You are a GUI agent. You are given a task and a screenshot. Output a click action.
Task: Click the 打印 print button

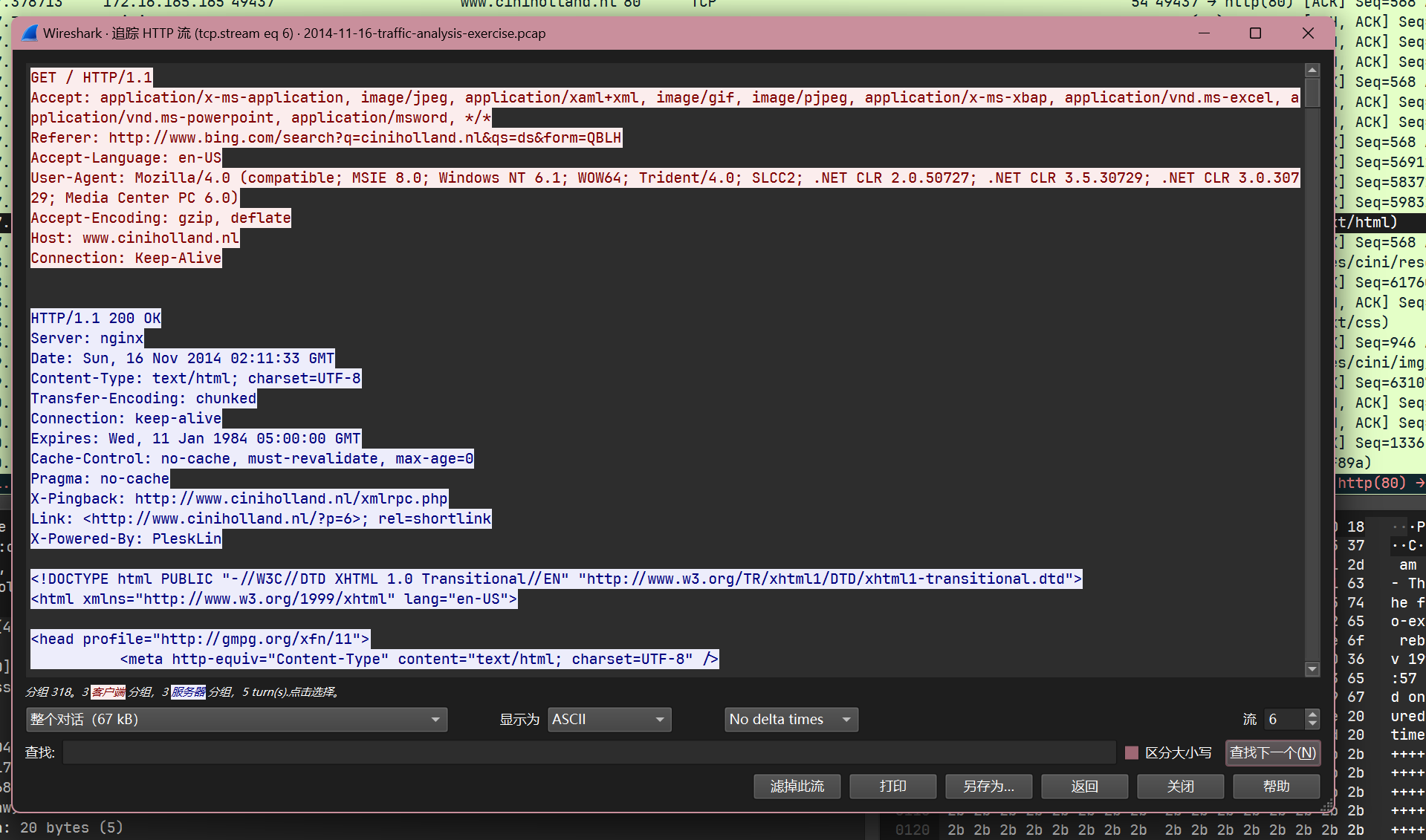tap(892, 786)
